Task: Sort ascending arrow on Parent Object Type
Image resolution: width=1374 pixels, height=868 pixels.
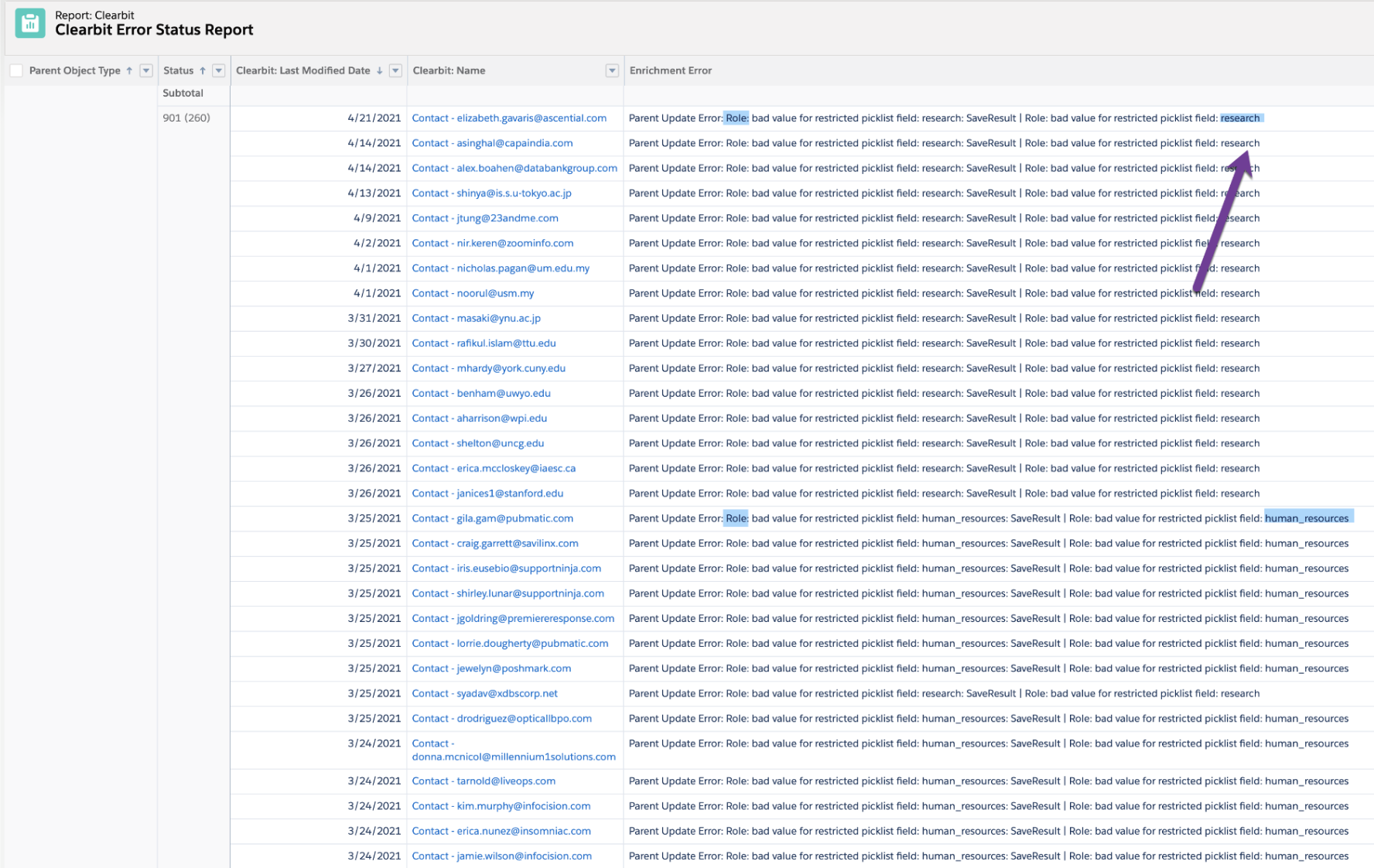Action: tap(129, 70)
